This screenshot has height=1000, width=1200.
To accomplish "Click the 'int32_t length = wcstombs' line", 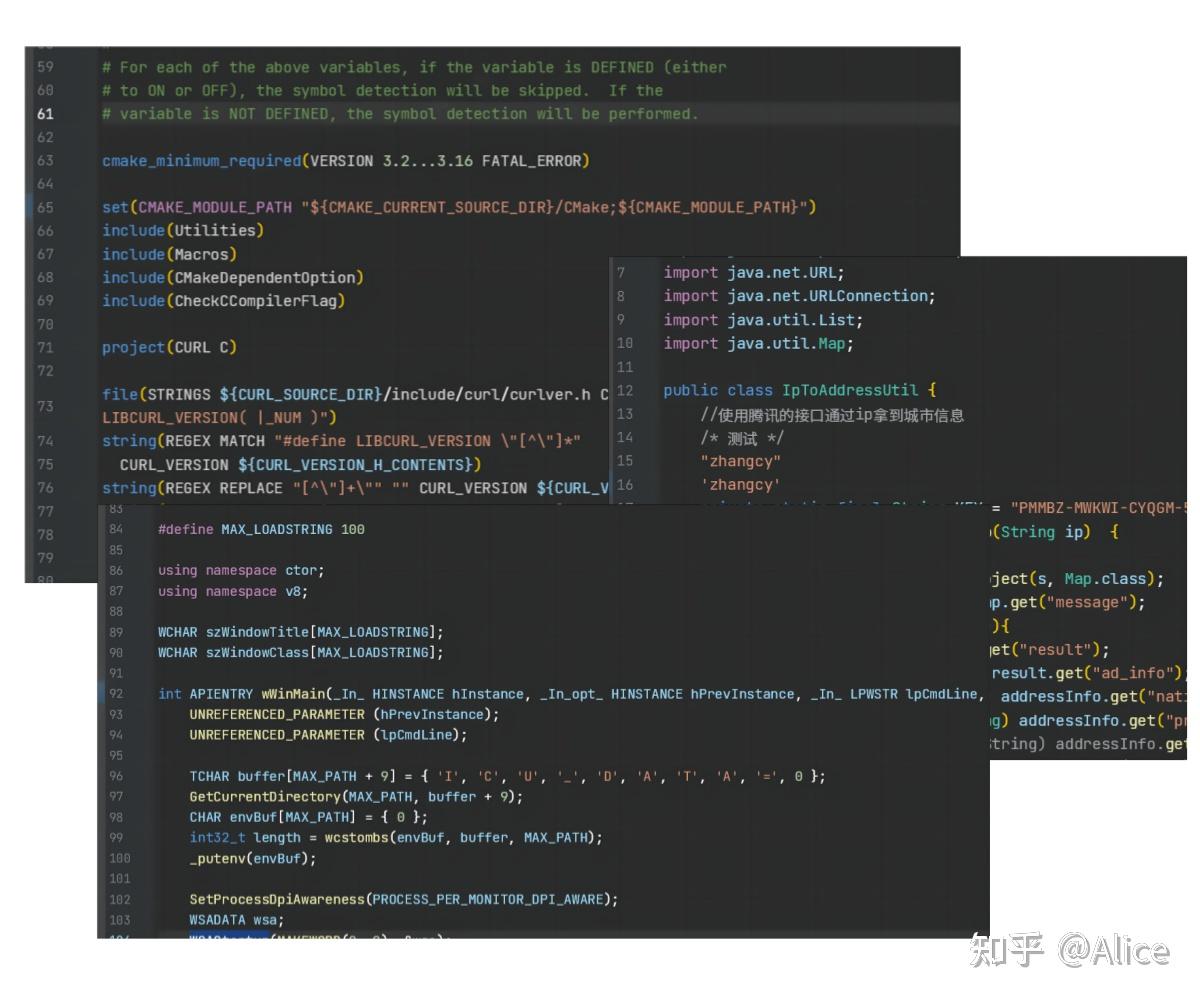I will point(396,838).
